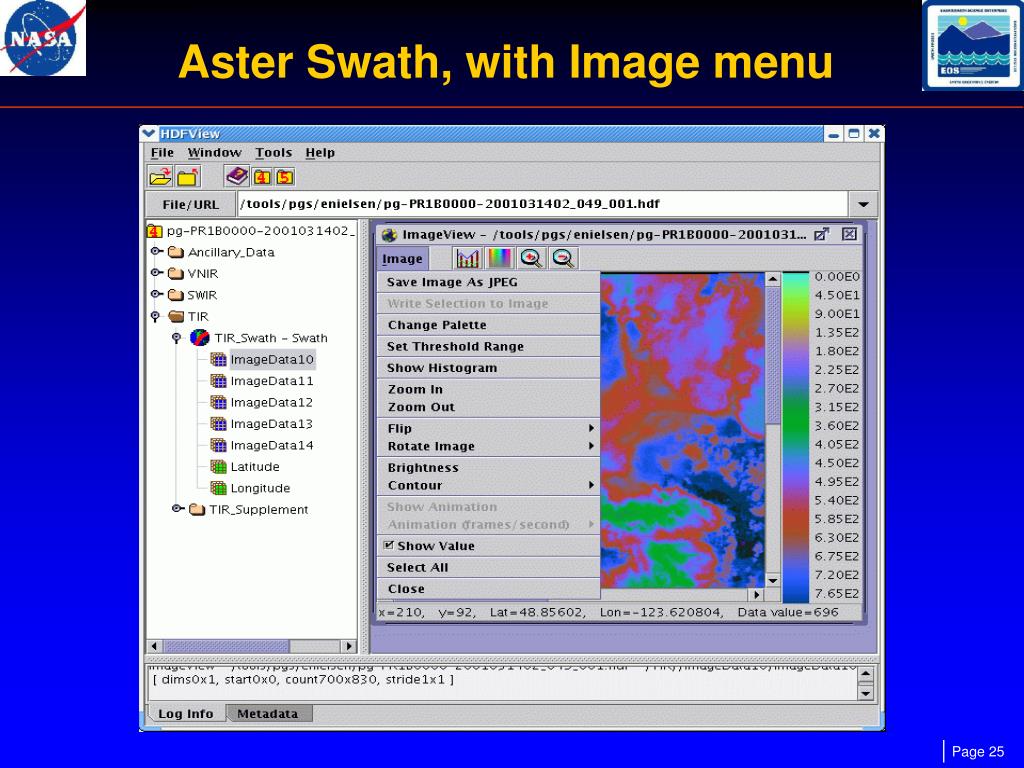Click the open file folder icon

[x=160, y=177]
